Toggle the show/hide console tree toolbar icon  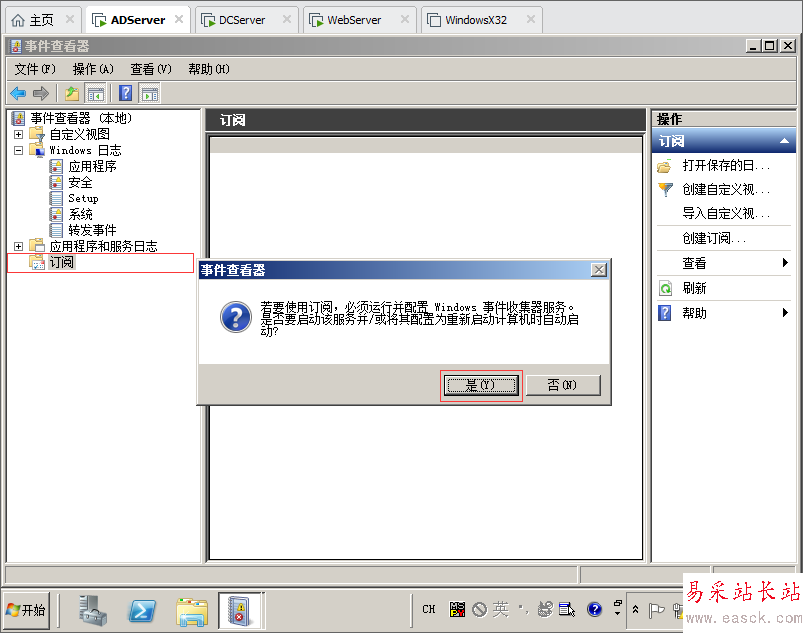96,94
